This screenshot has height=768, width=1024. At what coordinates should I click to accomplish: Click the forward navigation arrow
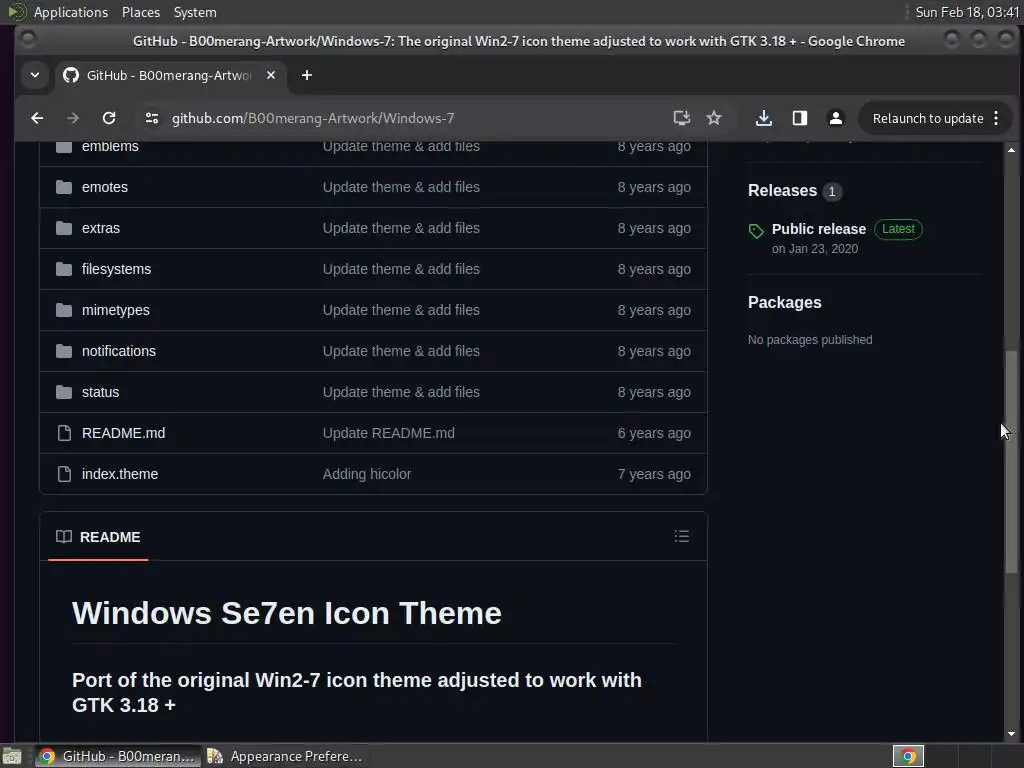pos(72,118)
